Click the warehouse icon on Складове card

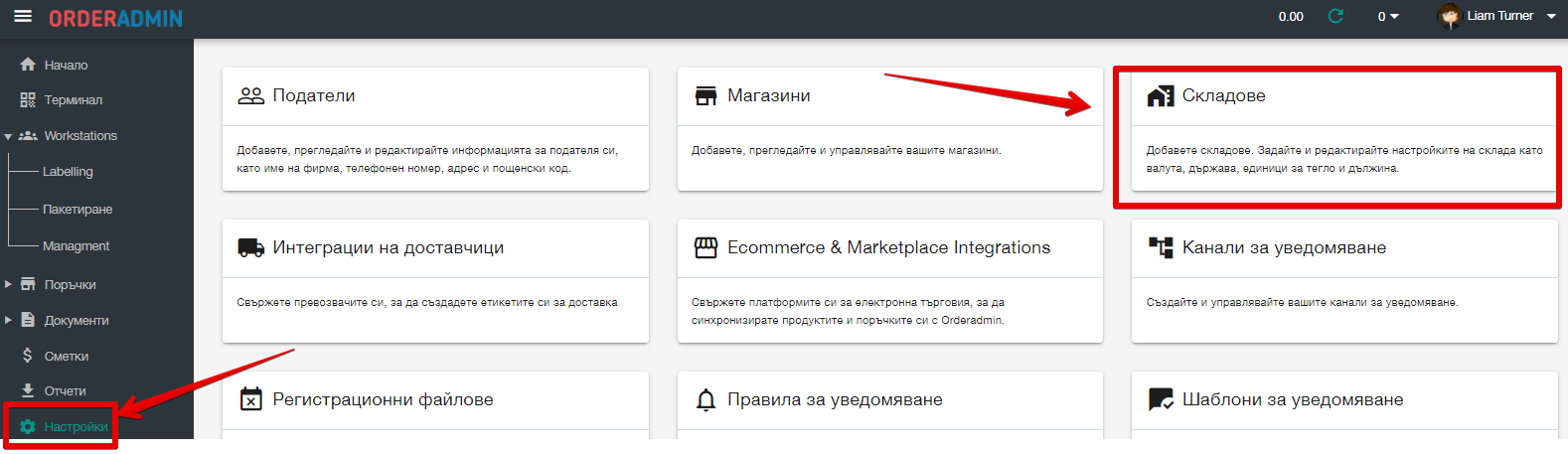(1161, 95)
